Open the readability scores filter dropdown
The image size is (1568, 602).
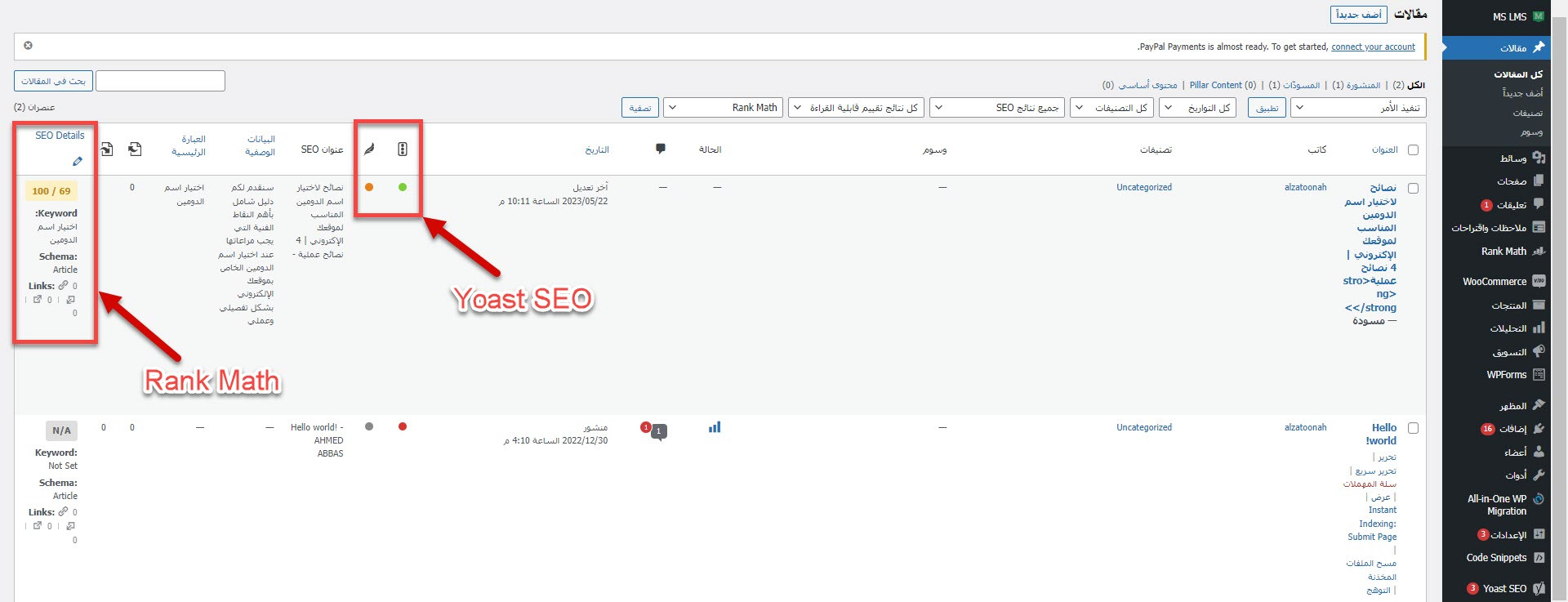[x=857, y=108]
